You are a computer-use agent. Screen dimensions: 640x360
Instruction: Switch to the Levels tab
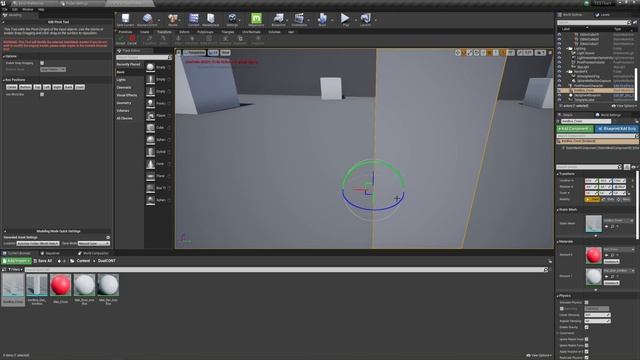click(602, 15)
